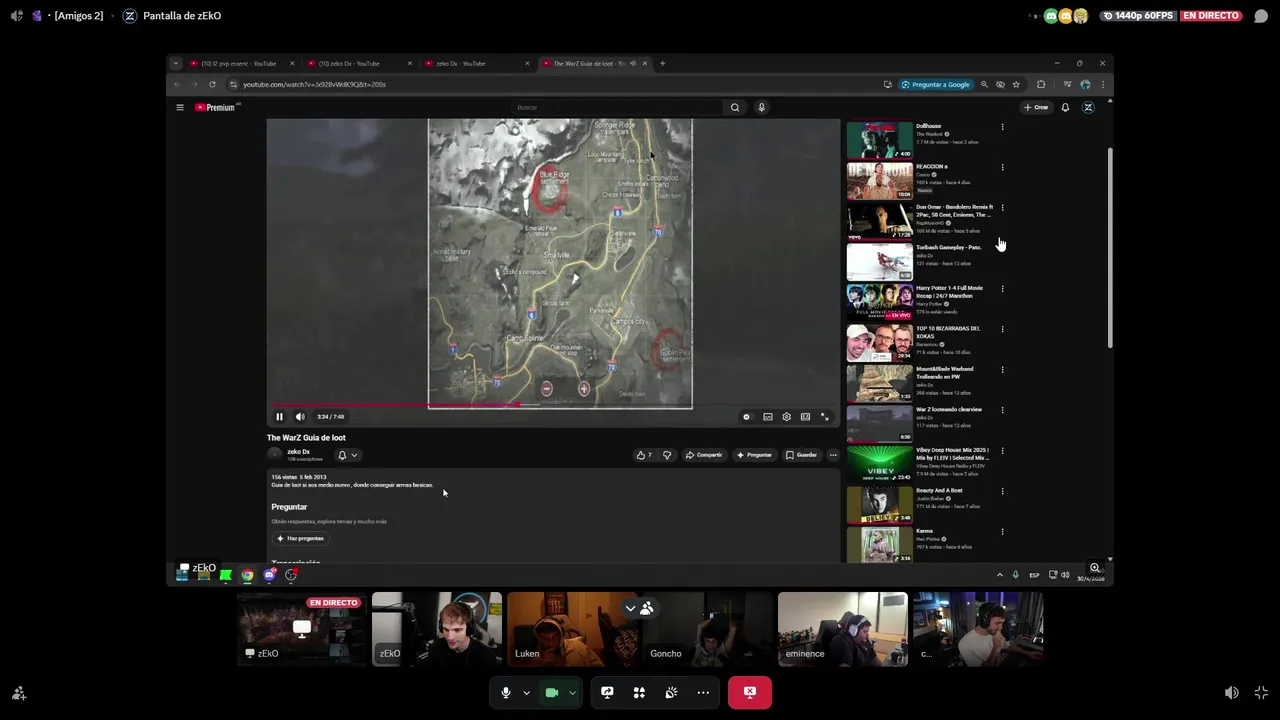Open Dollhouse video options menu
The width and height of the screenshot is (1280, 720).
tap(1002, 127)
